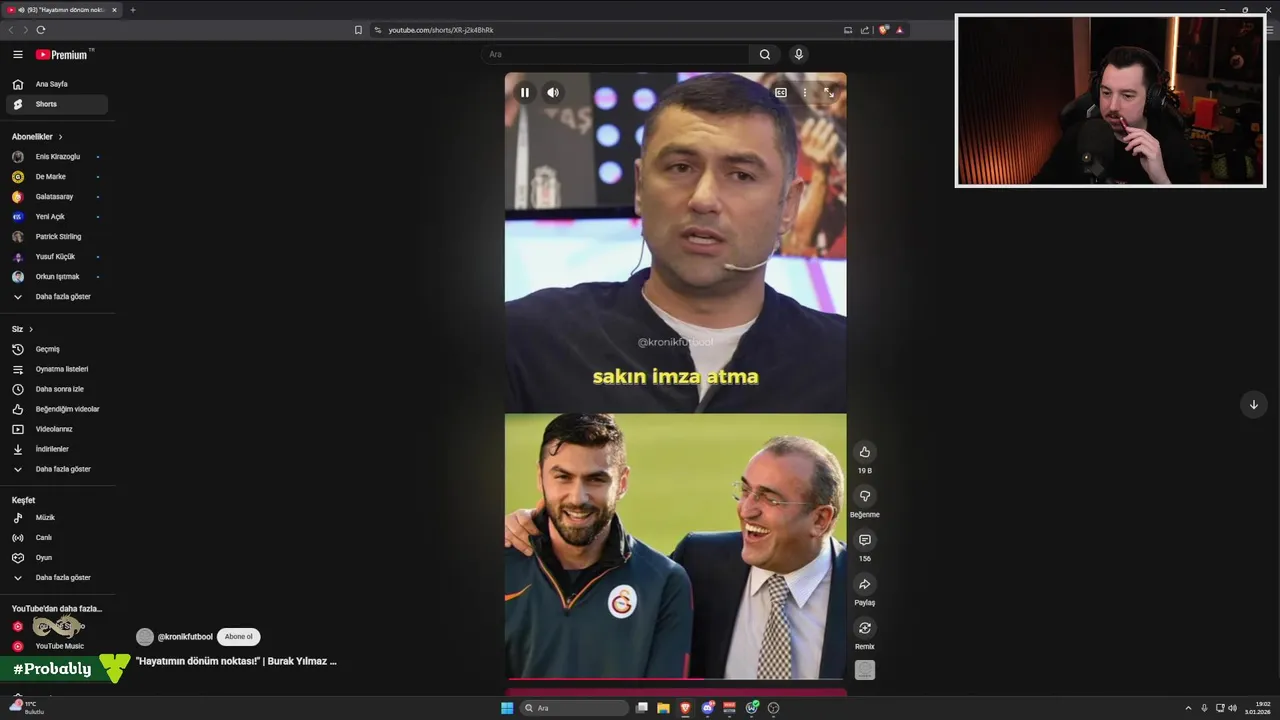Focus the YouTube 'Ara' search field
Screen dimensions: 1280x720
(x=615, y=55)
